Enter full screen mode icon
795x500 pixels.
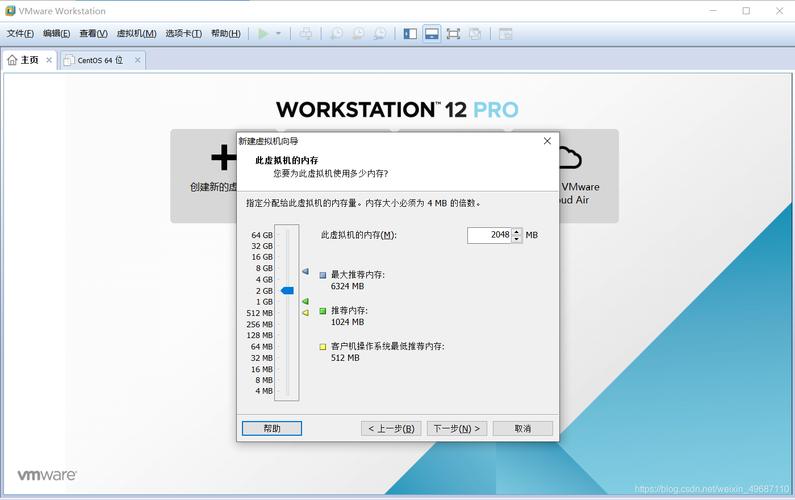[453, 33]
